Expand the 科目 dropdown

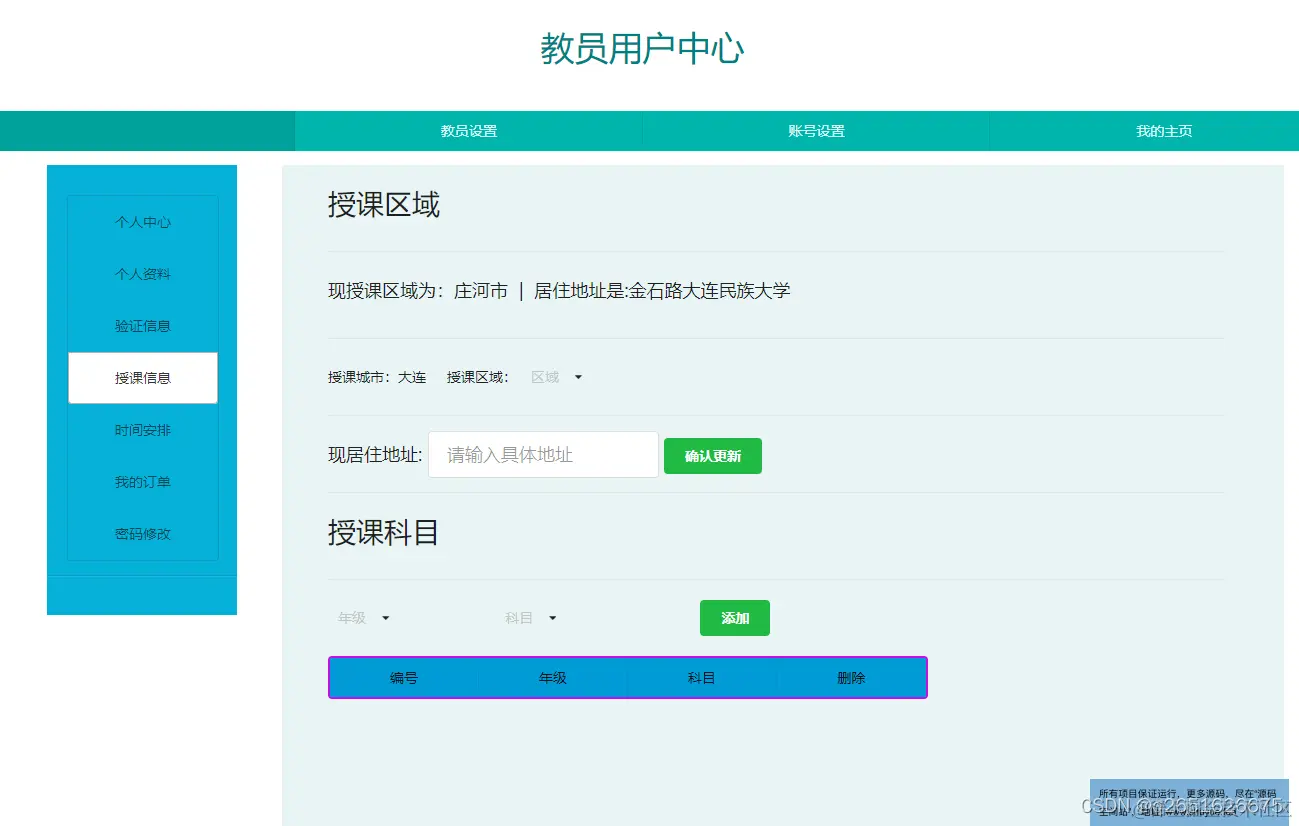(529, 618)
